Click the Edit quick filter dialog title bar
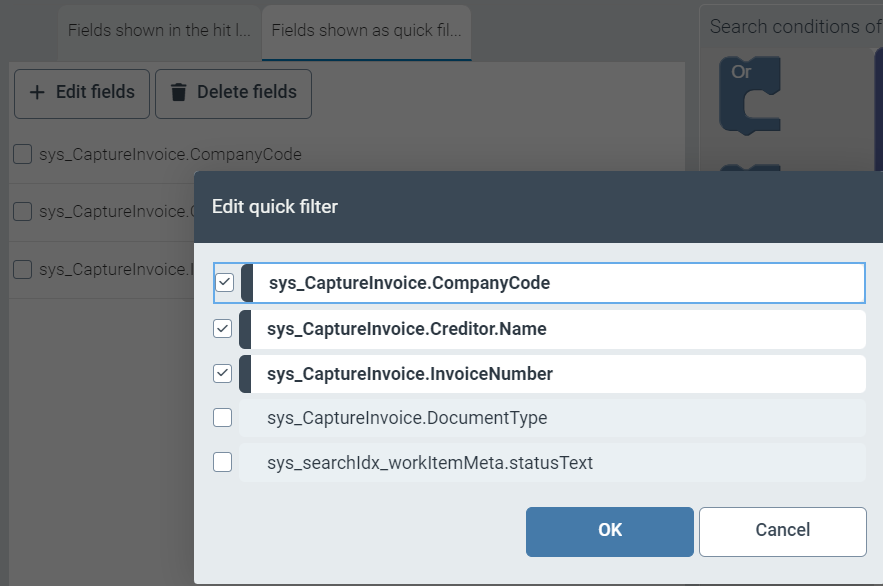 pyautogui.click(x=400, y=206)
